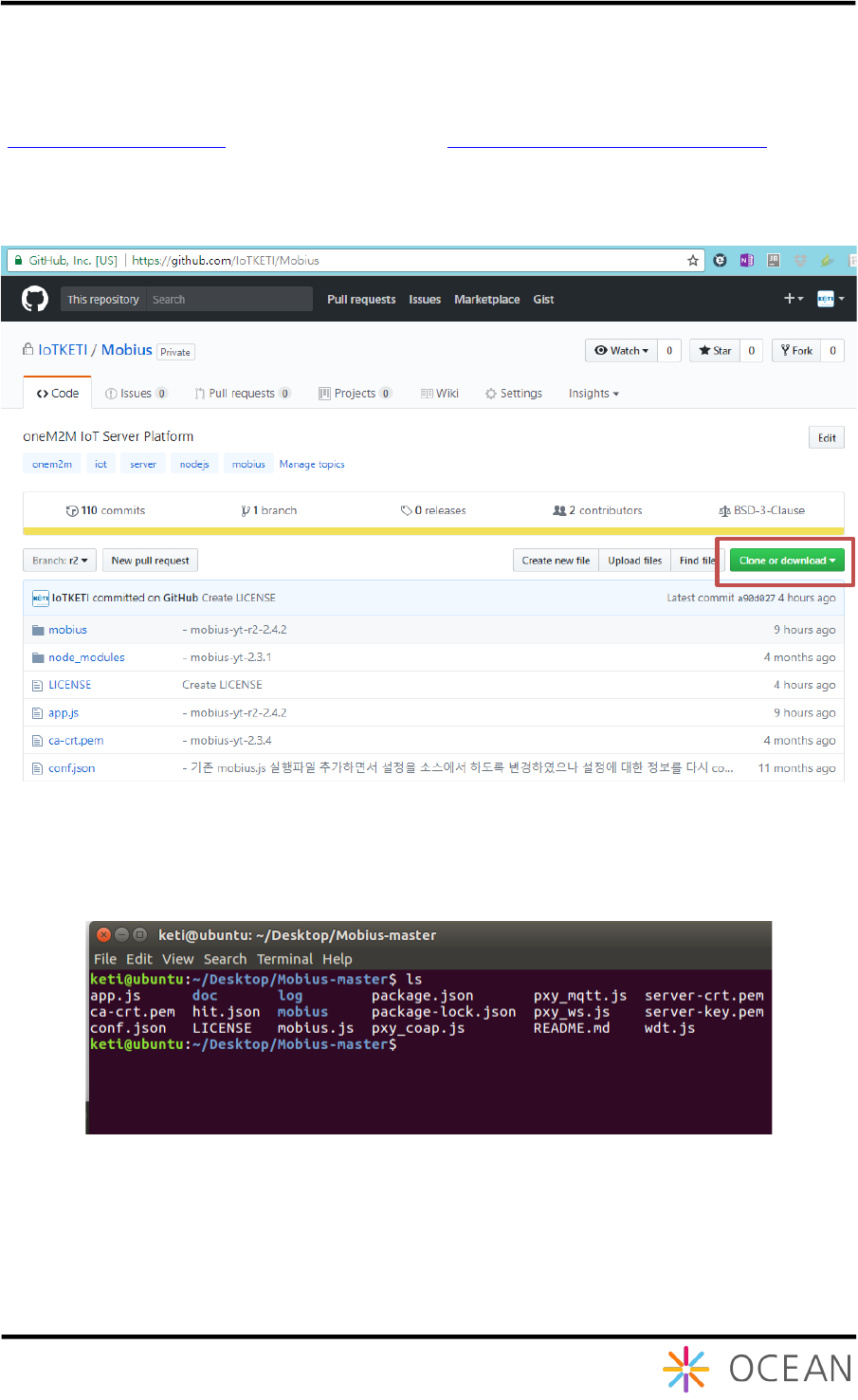Click the Search field in GitHub header
Viewport: 858px width, 1400px height.
pos(228,300)
